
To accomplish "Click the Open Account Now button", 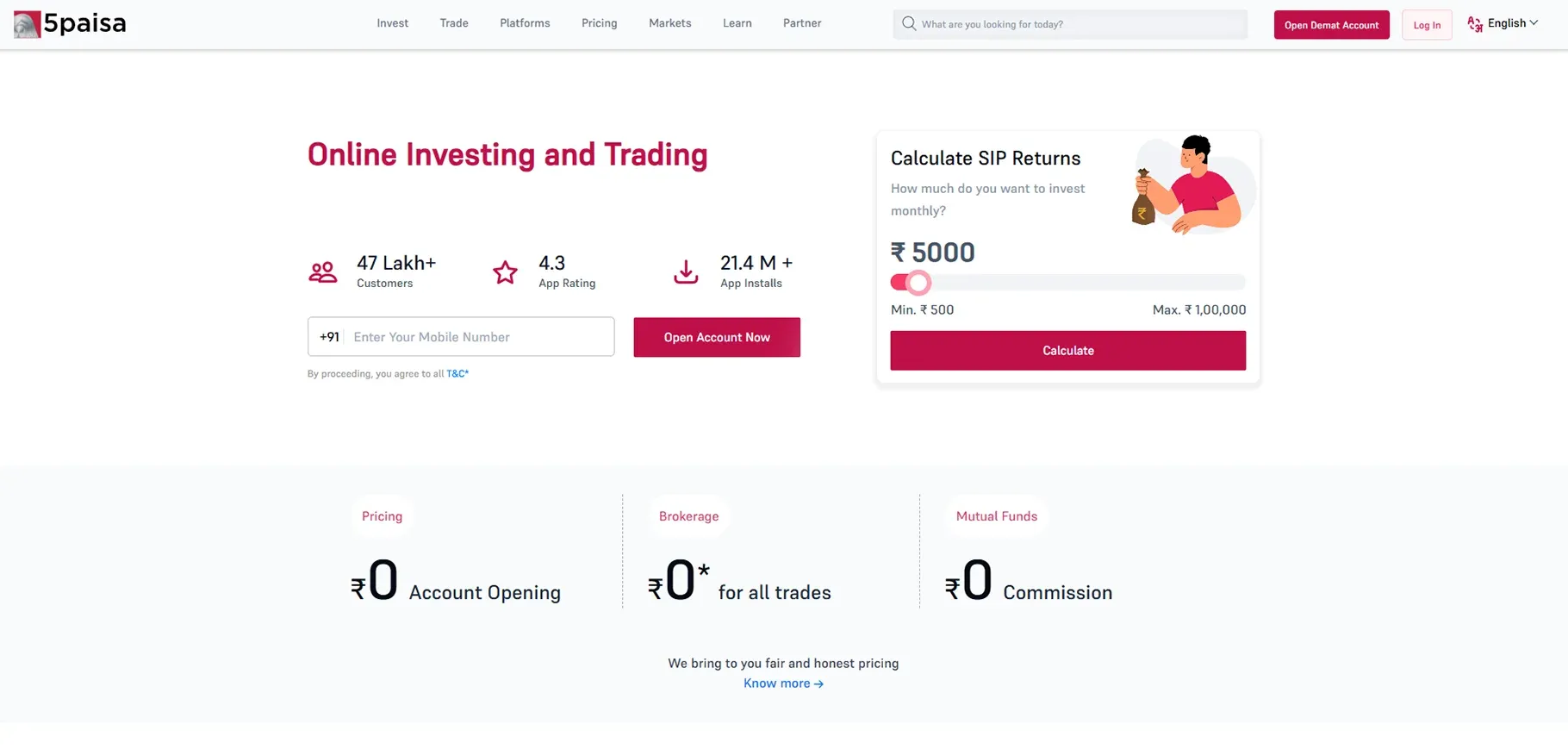I will coord(717,337).
